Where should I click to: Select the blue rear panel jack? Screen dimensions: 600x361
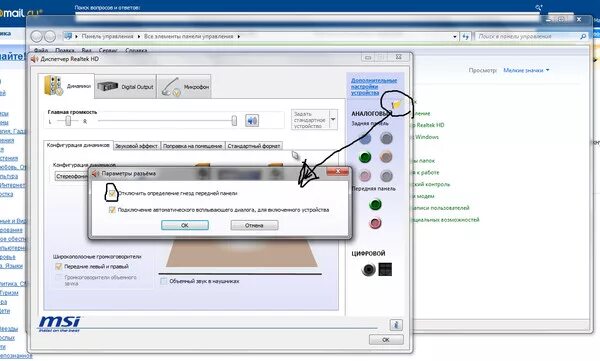365,138
